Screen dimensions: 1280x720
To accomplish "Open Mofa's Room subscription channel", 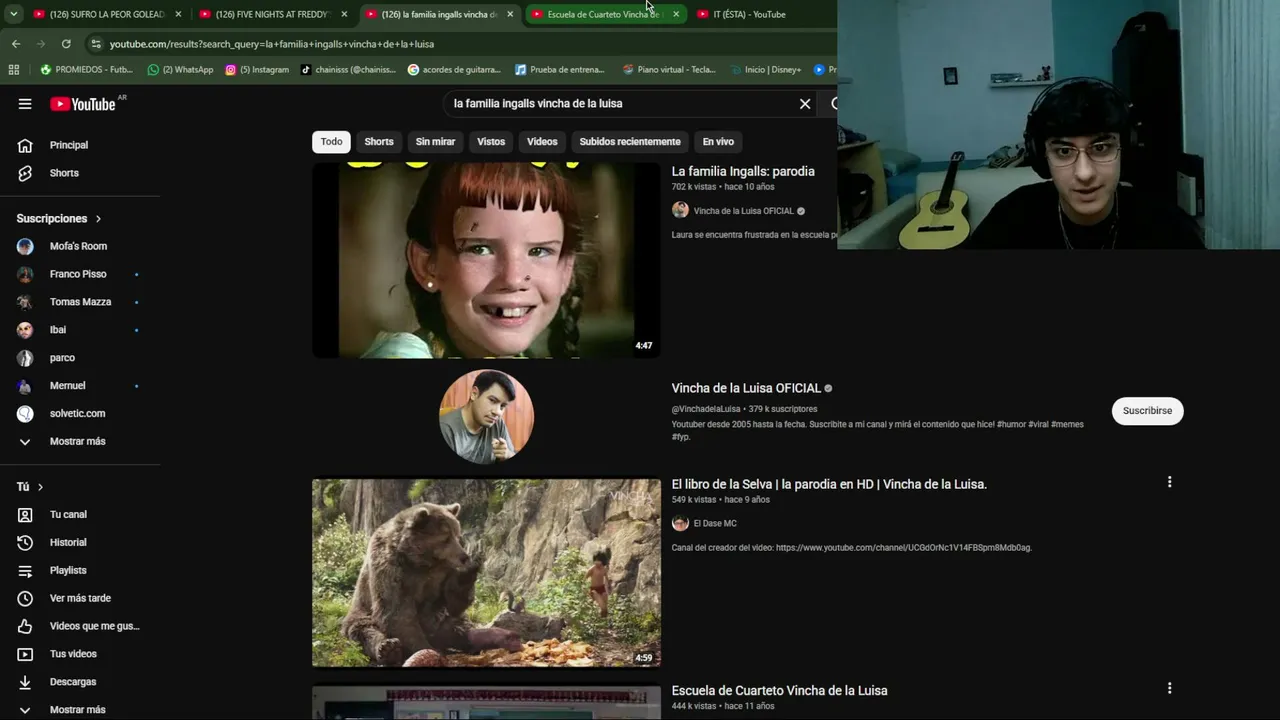I will 80,246.
